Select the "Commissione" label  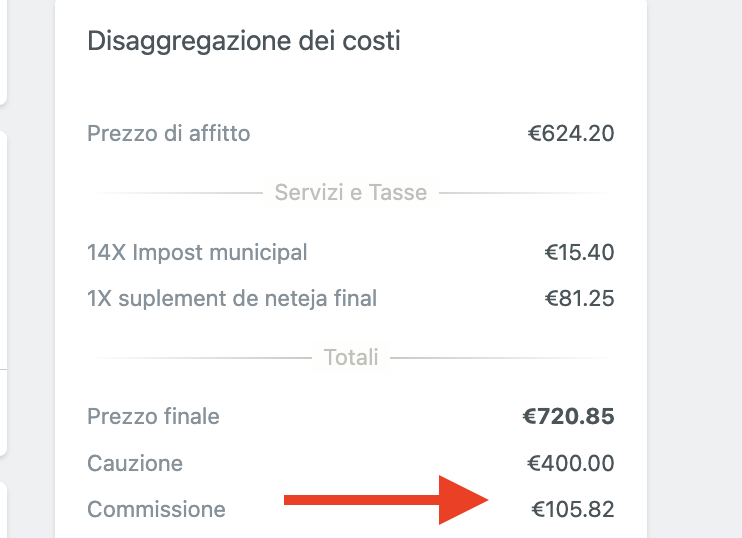(156, 509)
